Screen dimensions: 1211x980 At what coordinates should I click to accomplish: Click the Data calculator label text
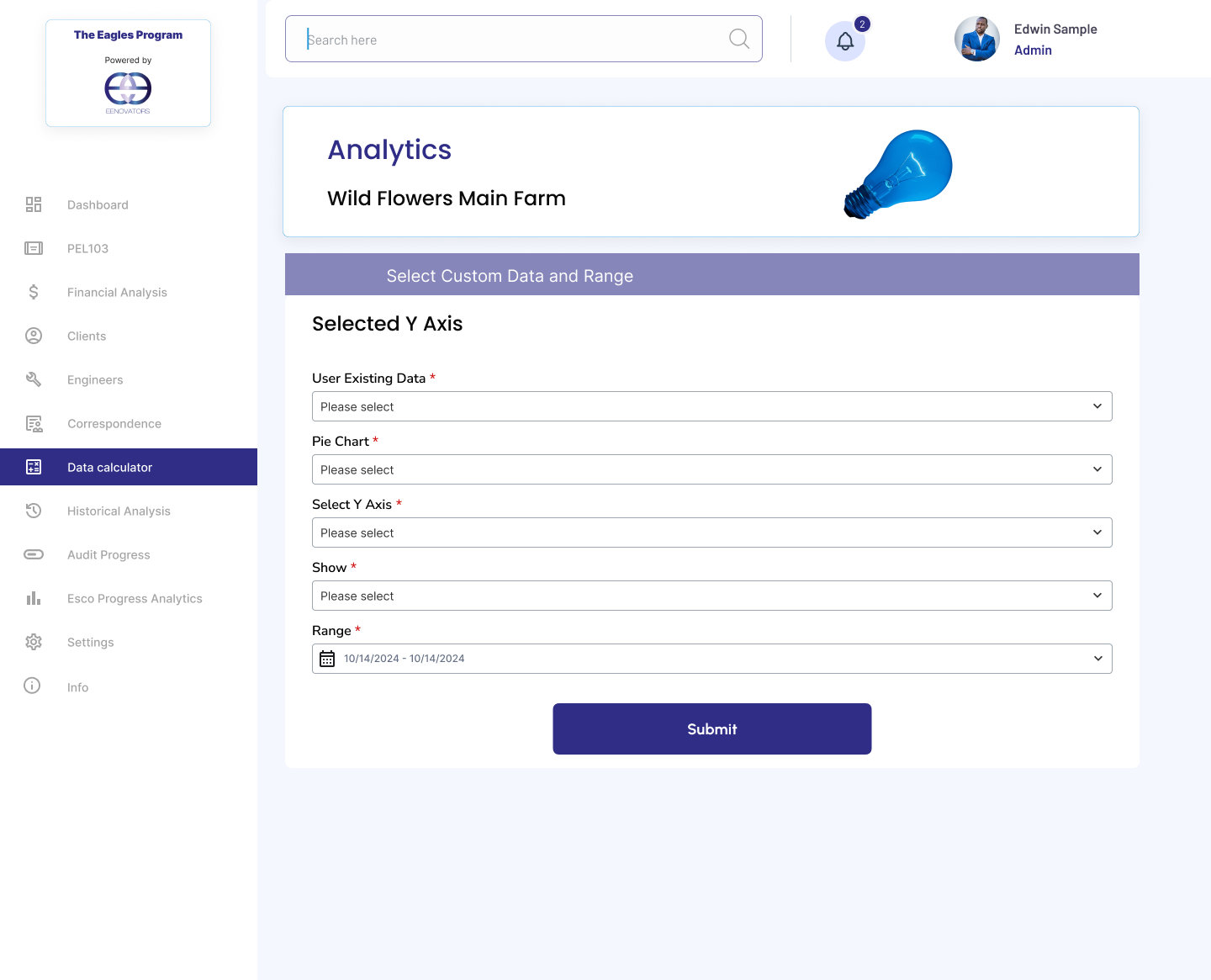tap(109, 467)
